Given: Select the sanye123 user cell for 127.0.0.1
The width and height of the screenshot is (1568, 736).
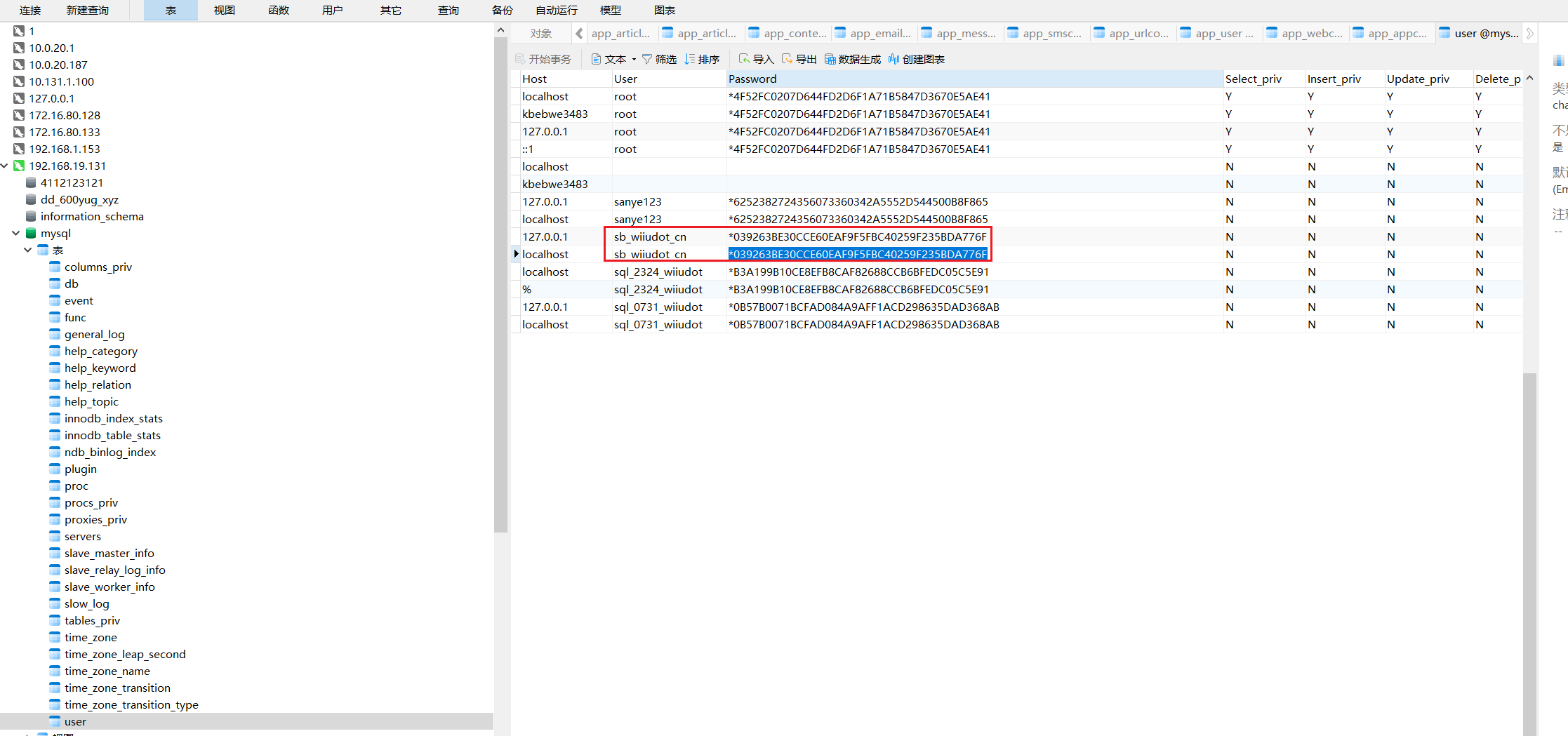Looking at the screenshot, I should [669, 201].
